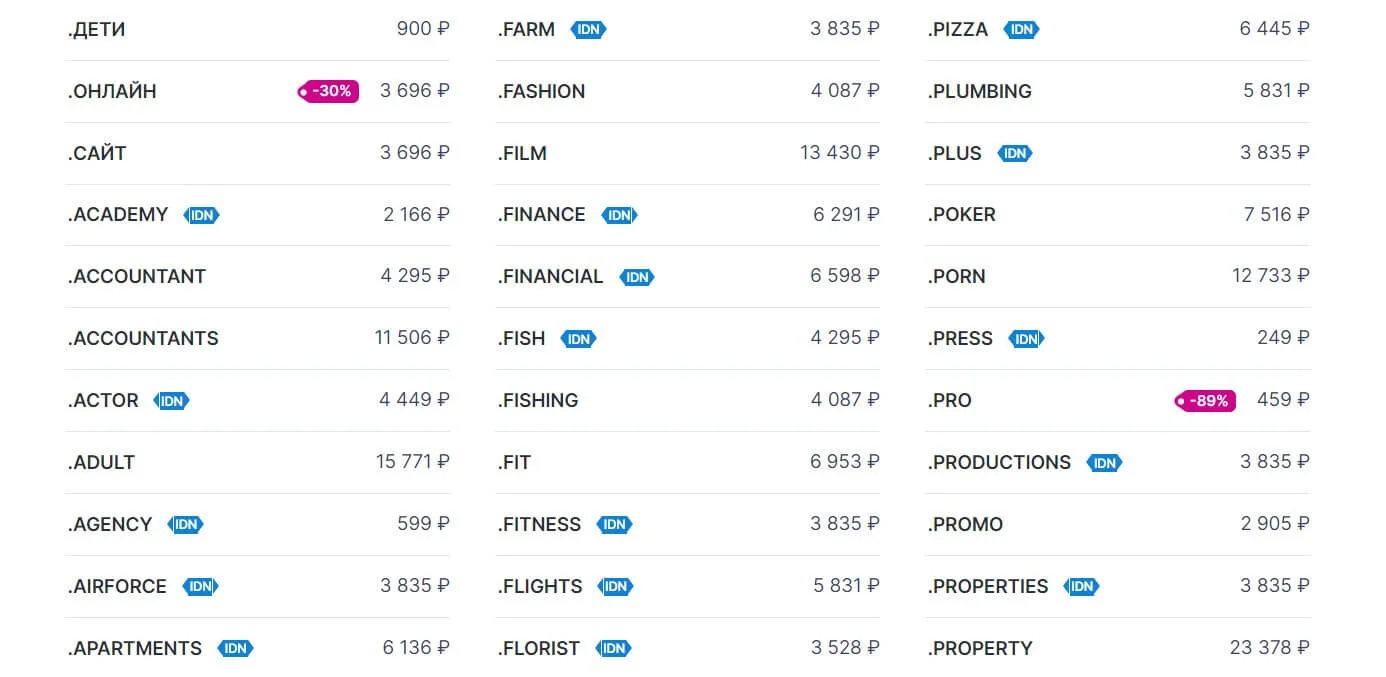Click the IDN icon next to .PIZZA
1386x677 pixels.
[x=1022, y=30]
